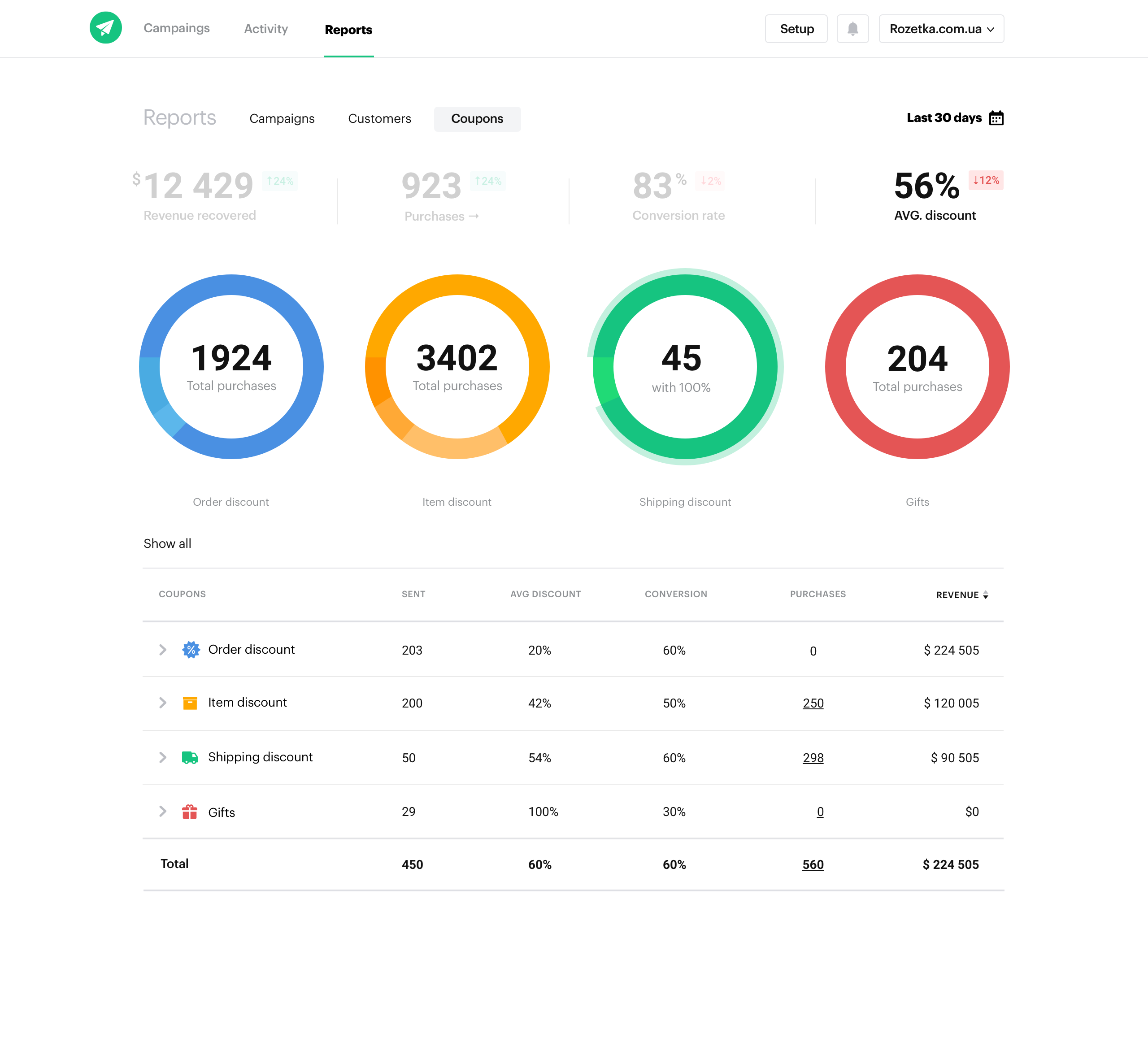This screenshot has height=1042, width=1148.
Task: Open the notifications bell
Action: (x=852, y=29)
